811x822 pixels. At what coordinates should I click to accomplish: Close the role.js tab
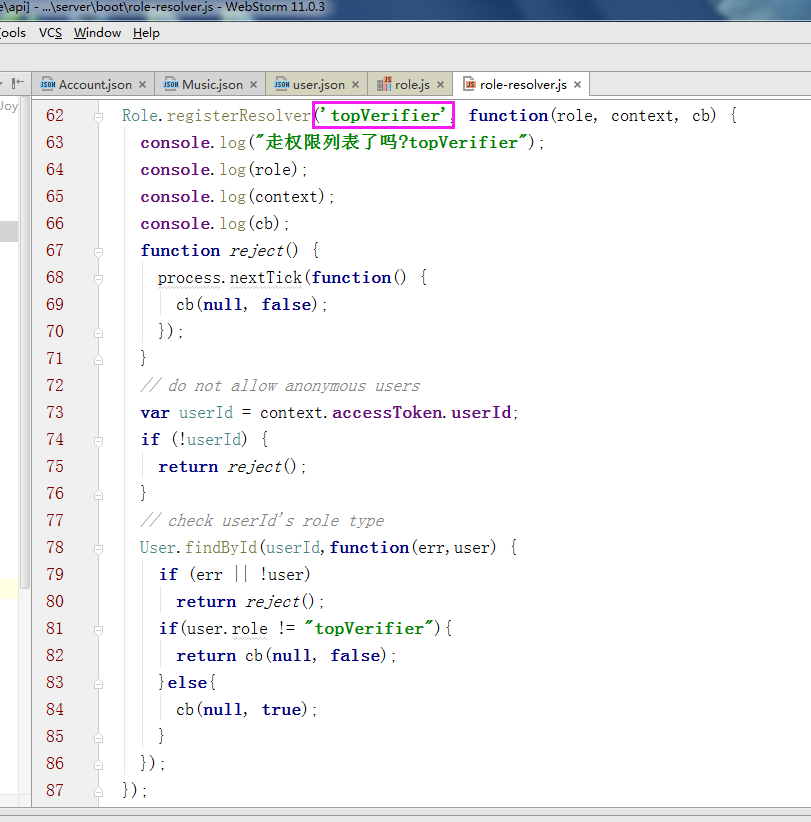(x=440, y=84)
